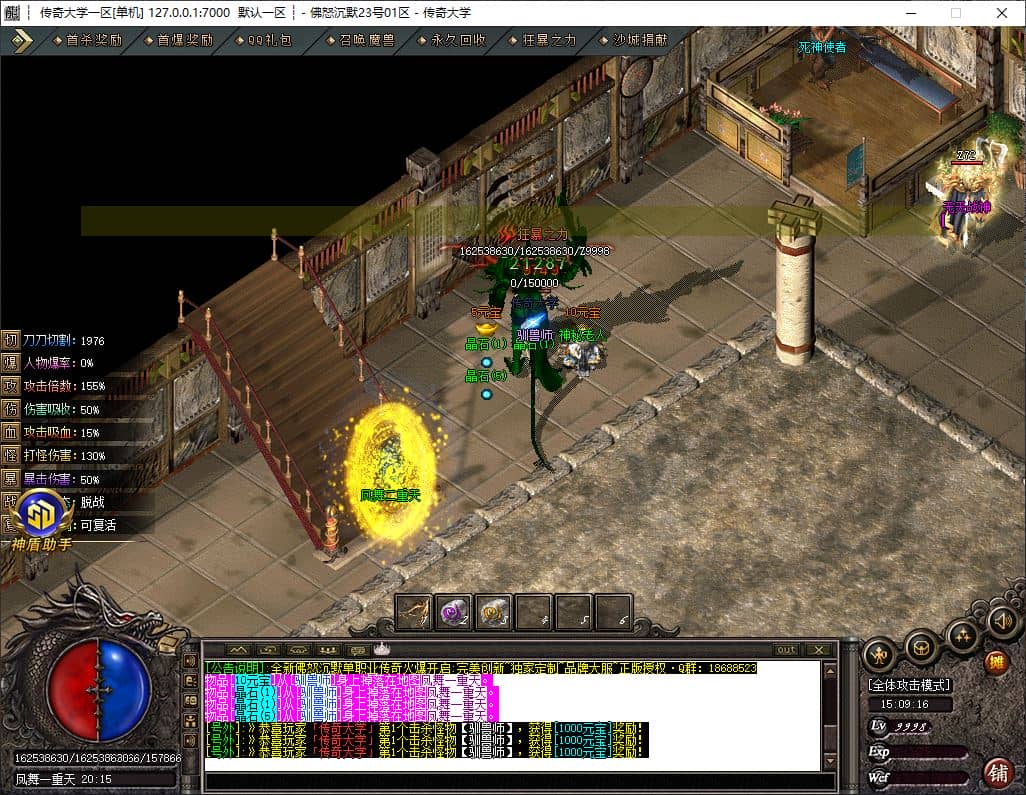Click the chat bubble toolbar icon
Viewport: 1026px width, 795px height.
(x=358, y=650)
